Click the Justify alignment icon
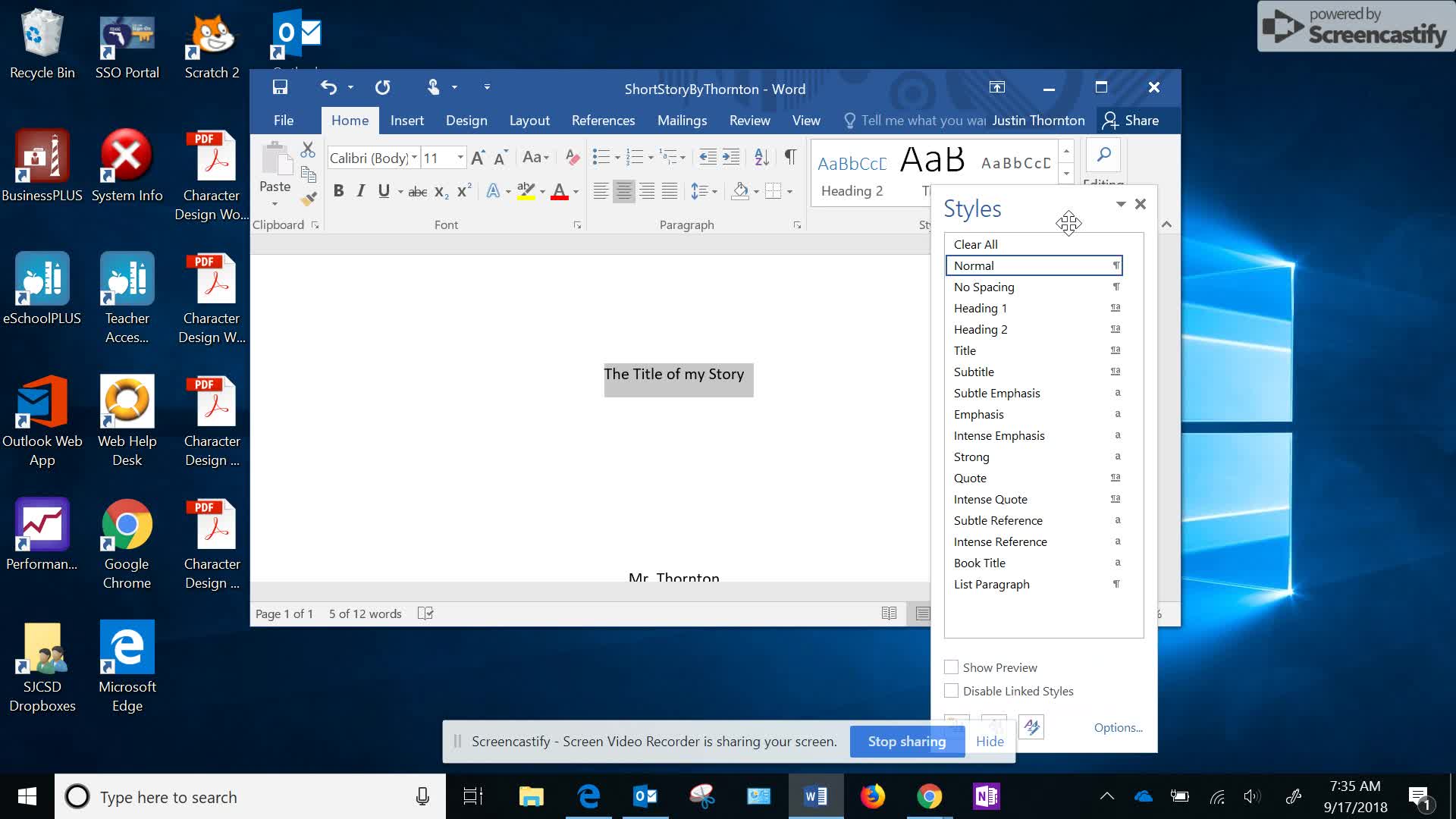 pos(670,191)
